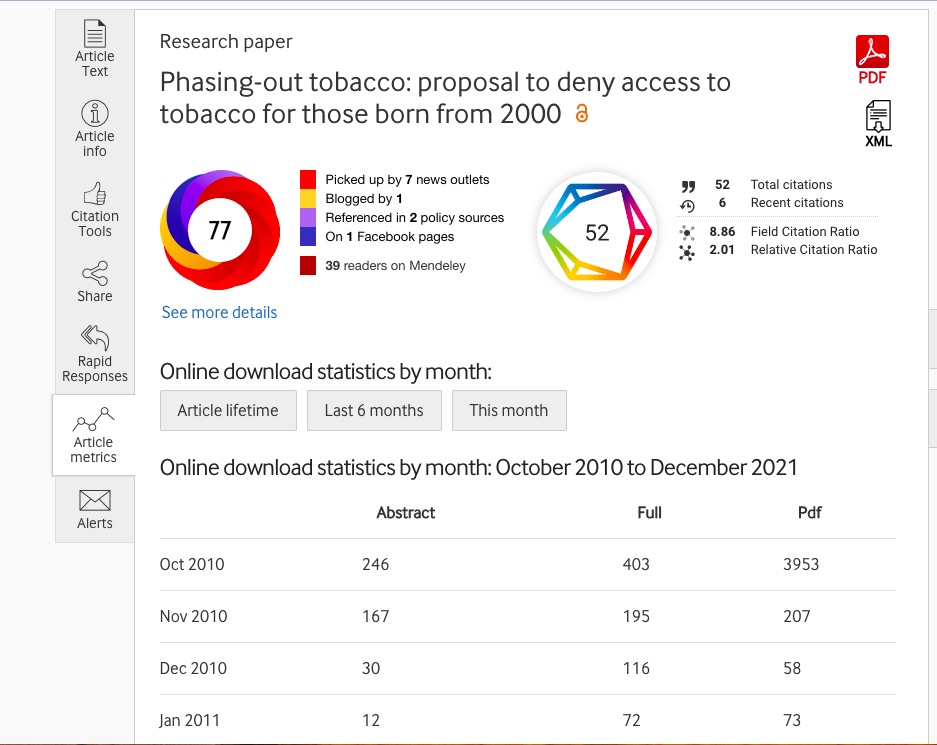Image resolution: width=937 pixels, height=745 pixels.
Task: Open the Article Text sidebar tab
Action: click(95, 48)
